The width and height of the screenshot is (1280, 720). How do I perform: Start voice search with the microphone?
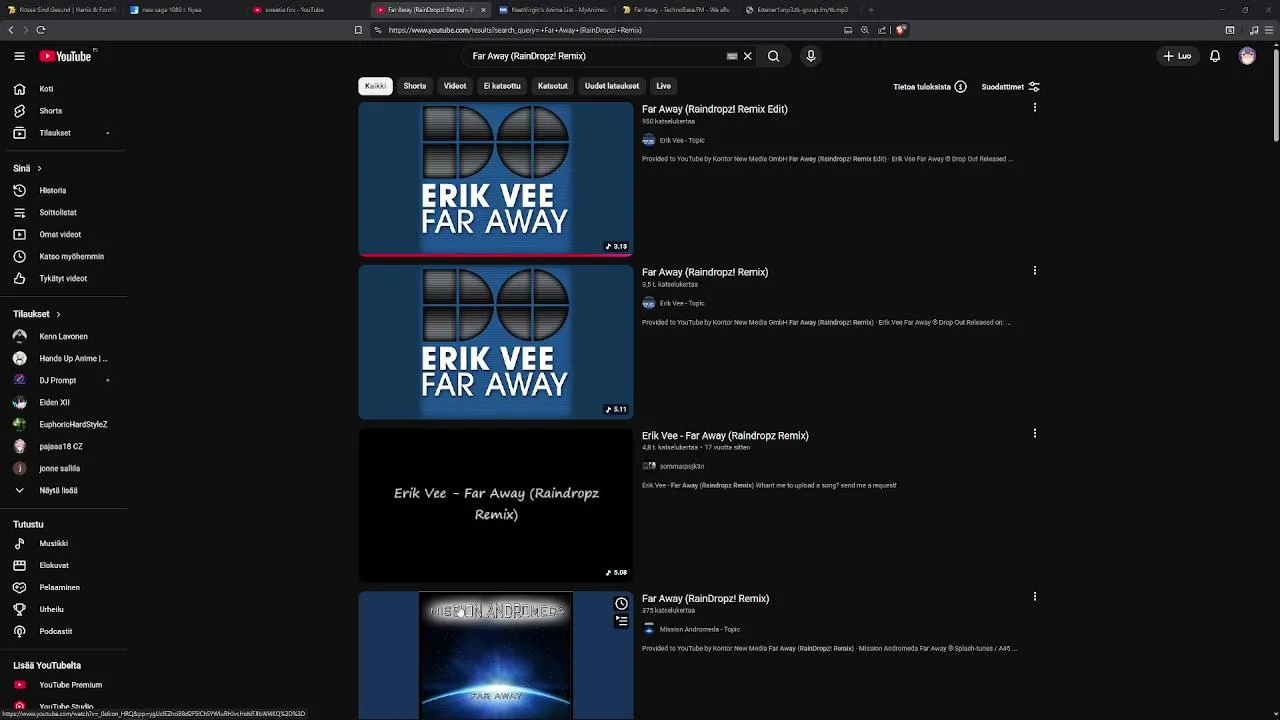(811, 56)
